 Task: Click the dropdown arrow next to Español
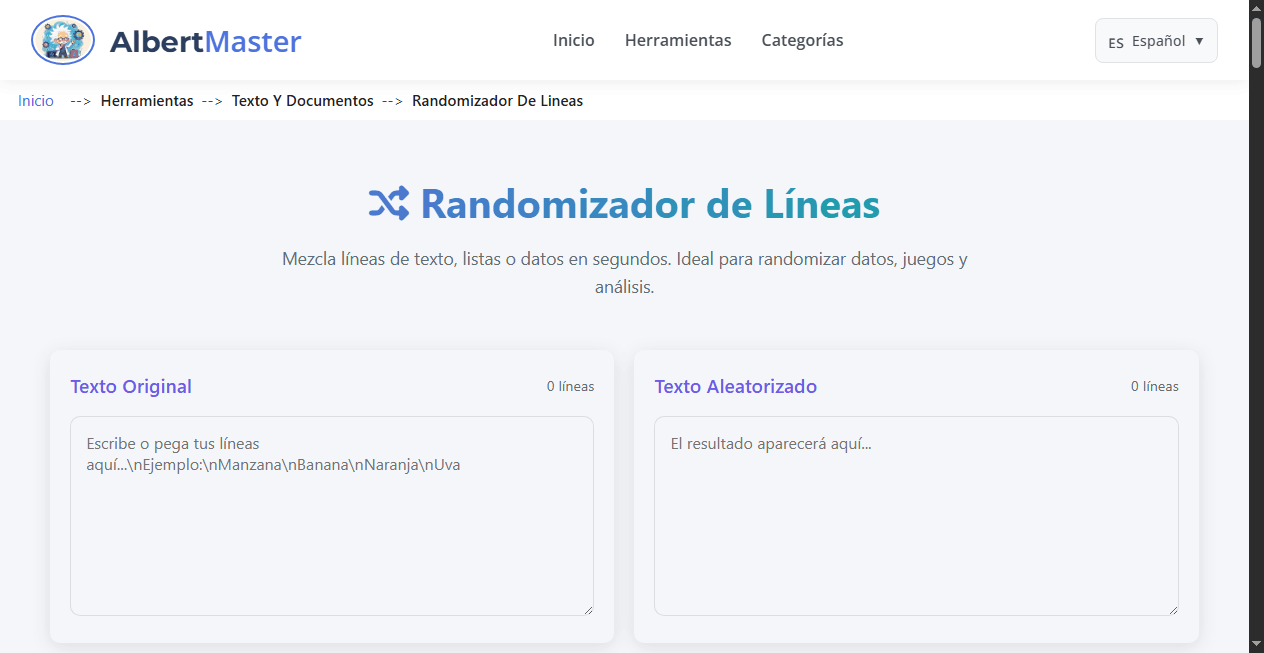click(1199, 41)
